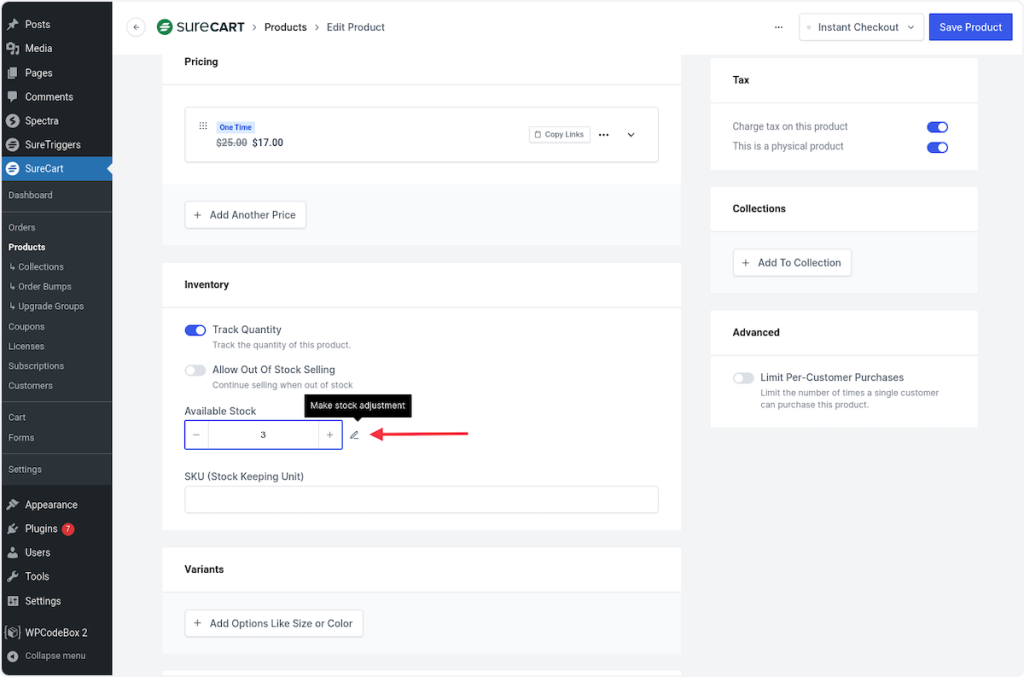Disable the Track Quantity toggle
The height and width of the screenshot is (677, 1024).
tap(195, 330)
